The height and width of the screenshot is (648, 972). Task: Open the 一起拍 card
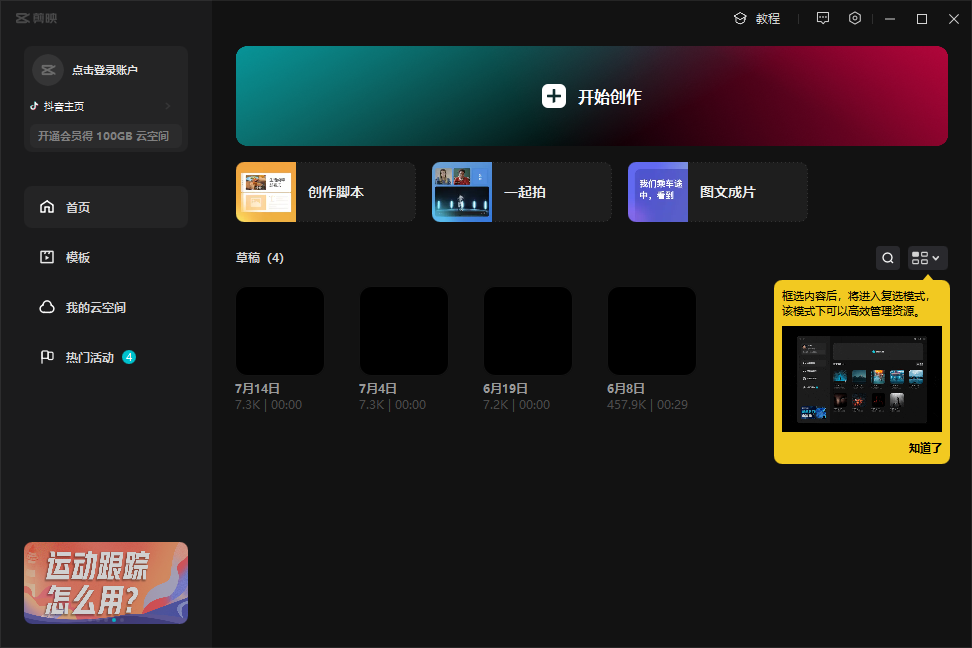point(521,192)
